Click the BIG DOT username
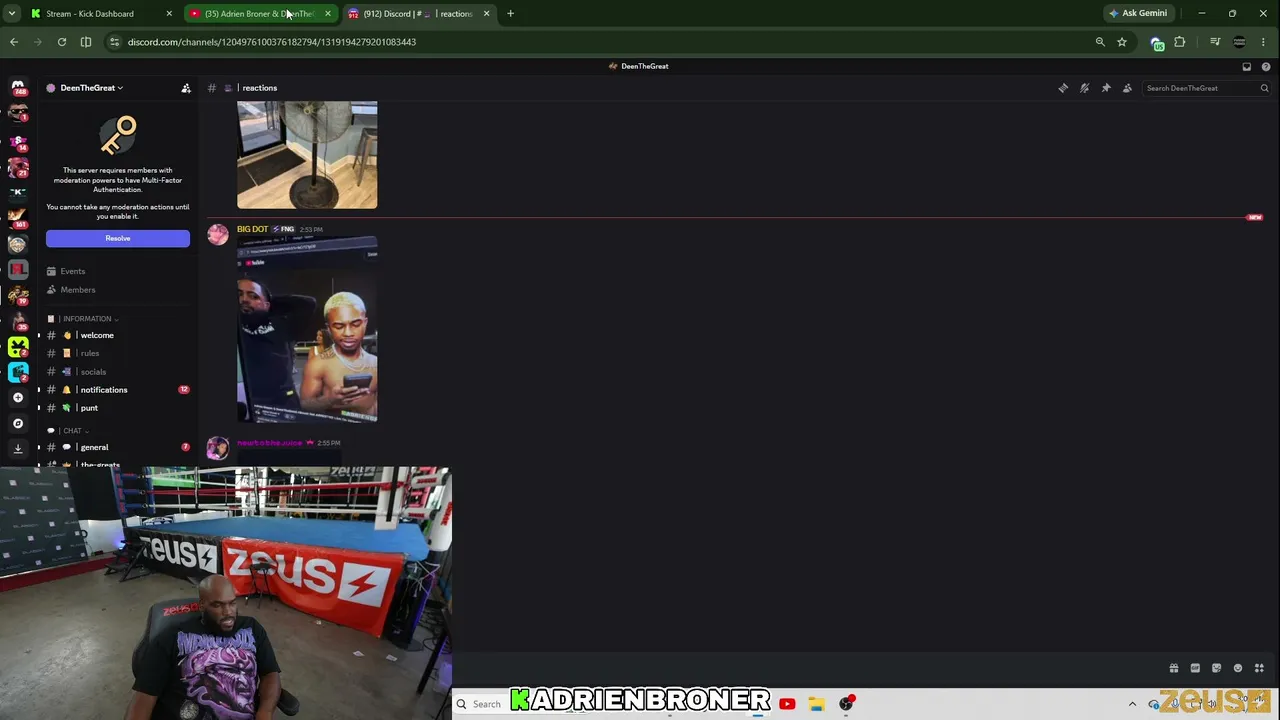 click(x=252, y=229)
